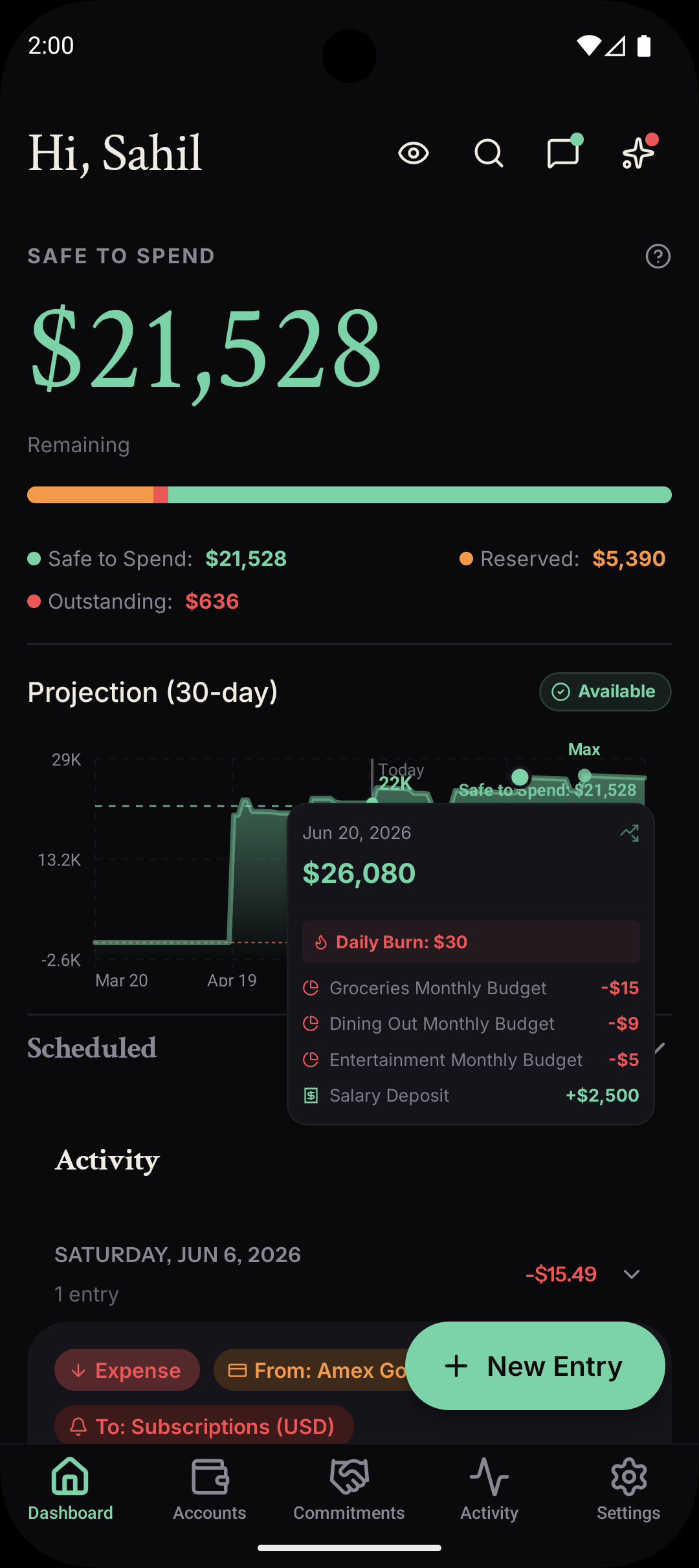
Task: Tap Entertainment Monthly Budget row
Action: tap(471, 1060)
